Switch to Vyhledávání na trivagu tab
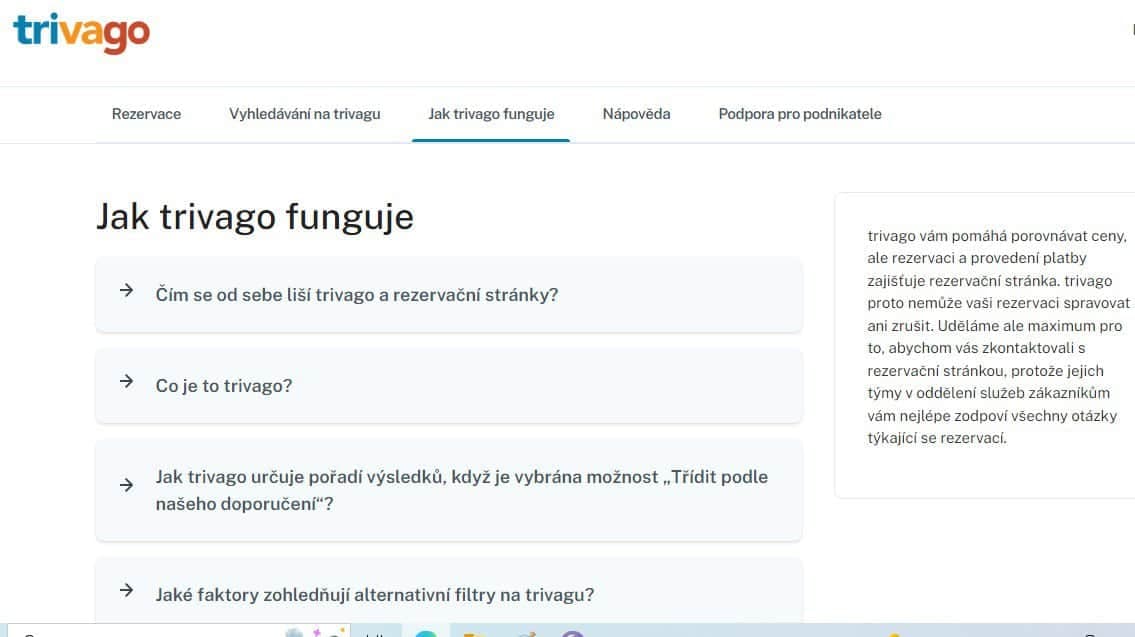The width and height of the screenshot is (1135, 637). coord(304,114)
